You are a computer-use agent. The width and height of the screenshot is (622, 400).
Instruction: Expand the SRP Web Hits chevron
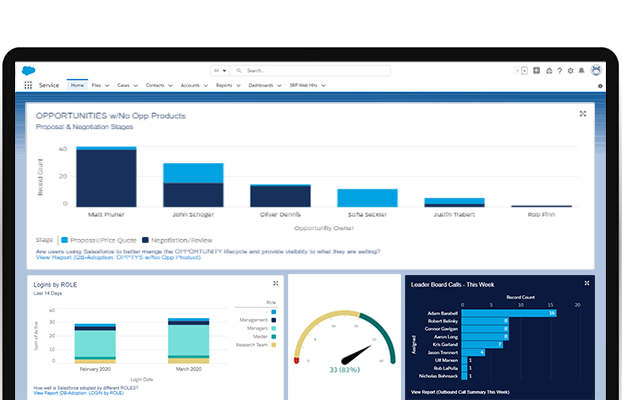[x=324, y=86]
